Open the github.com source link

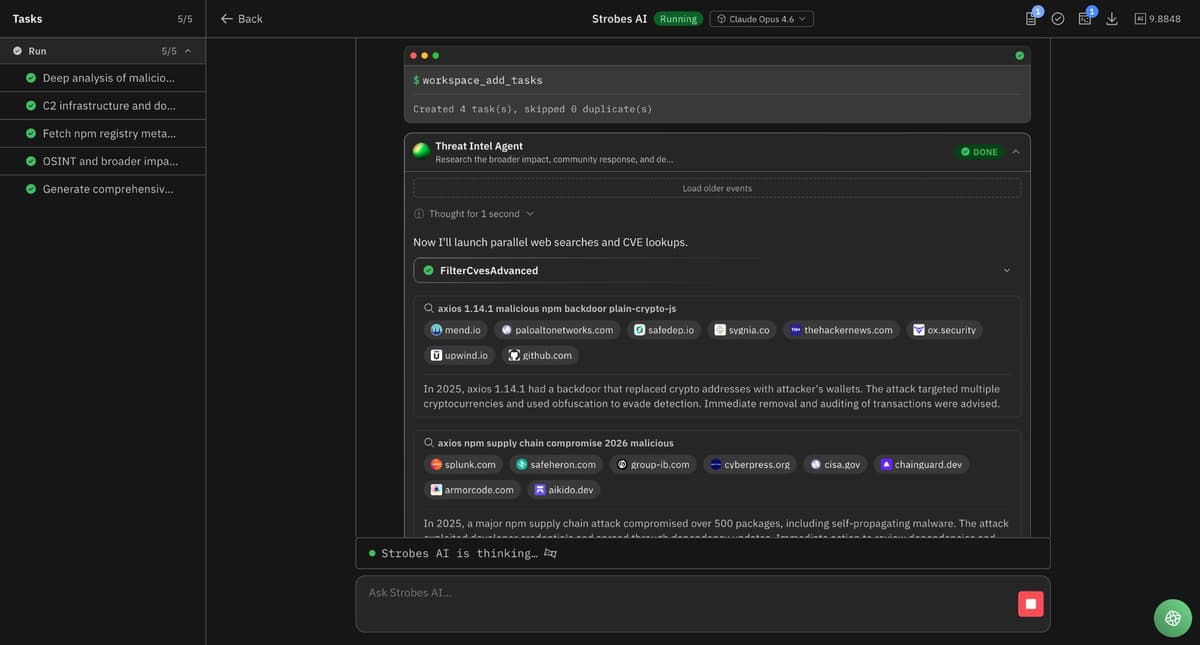(x=540, y=355)
